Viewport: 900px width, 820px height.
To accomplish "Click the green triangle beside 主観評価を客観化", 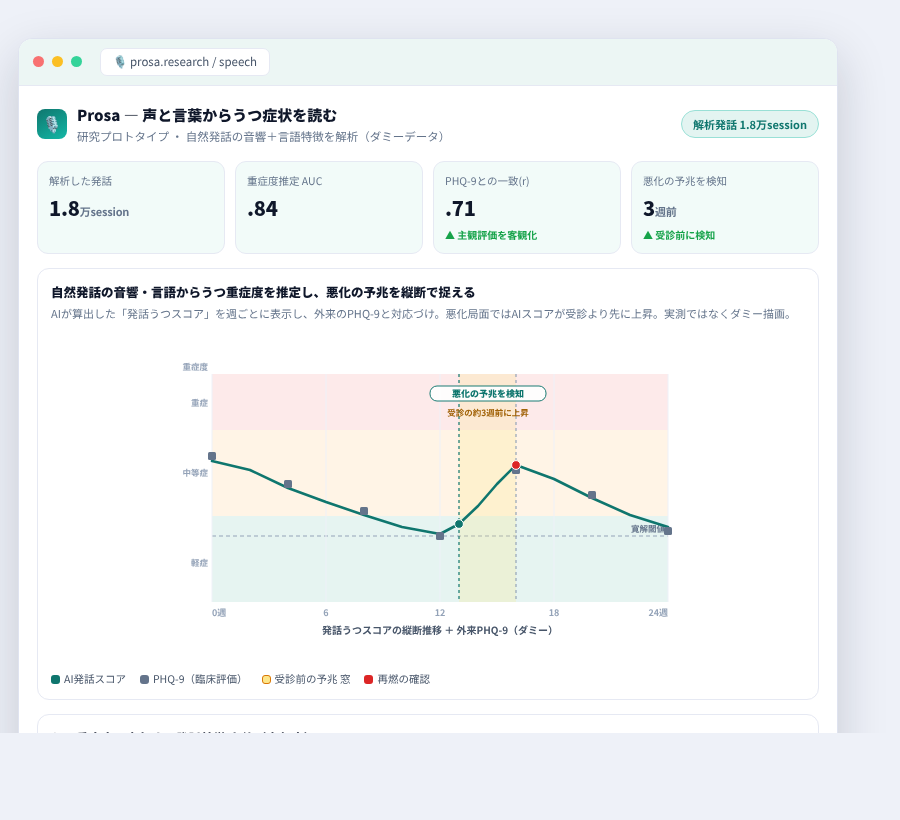I will coord(450,235).
